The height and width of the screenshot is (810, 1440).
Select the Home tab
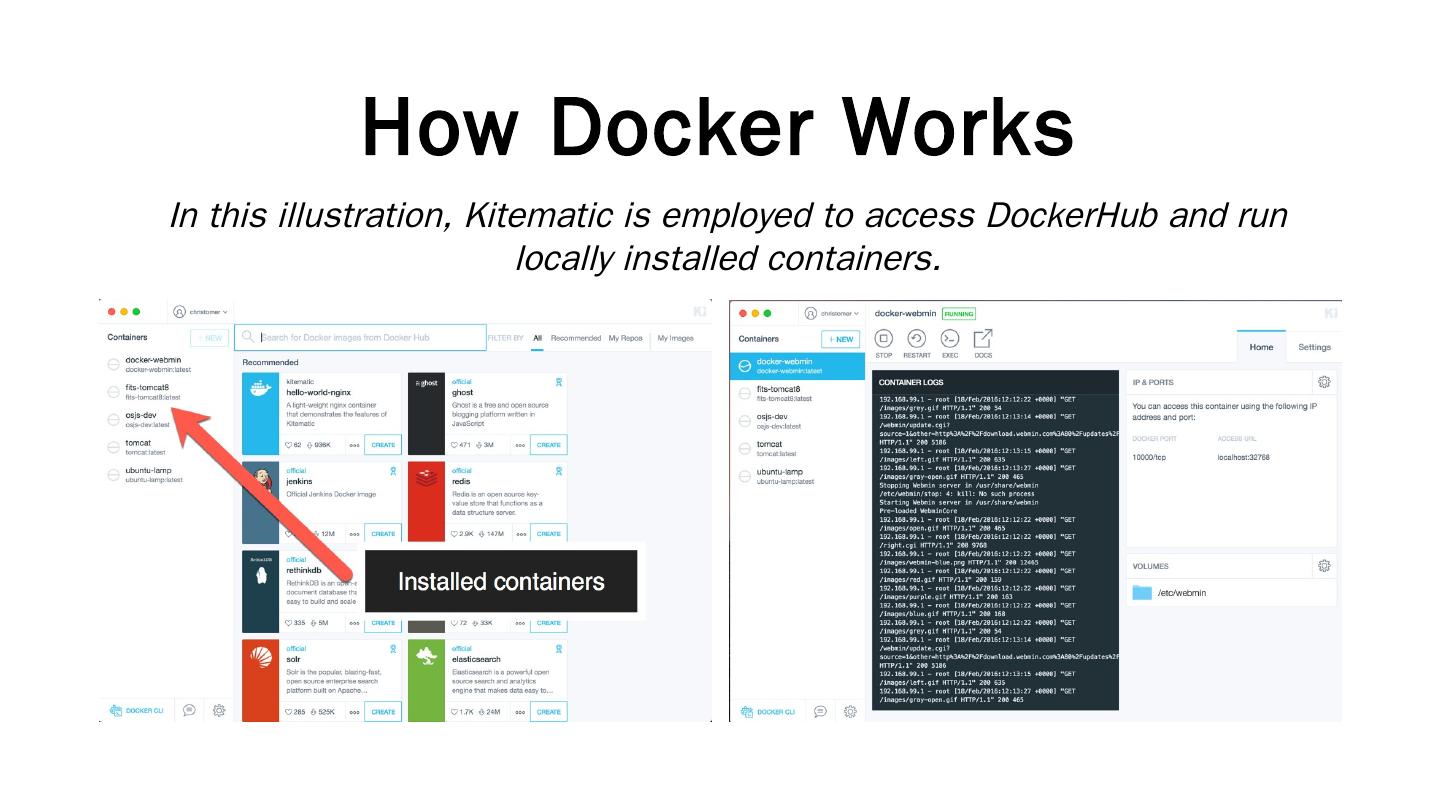pyautogui.click(x=1261, y=347)
